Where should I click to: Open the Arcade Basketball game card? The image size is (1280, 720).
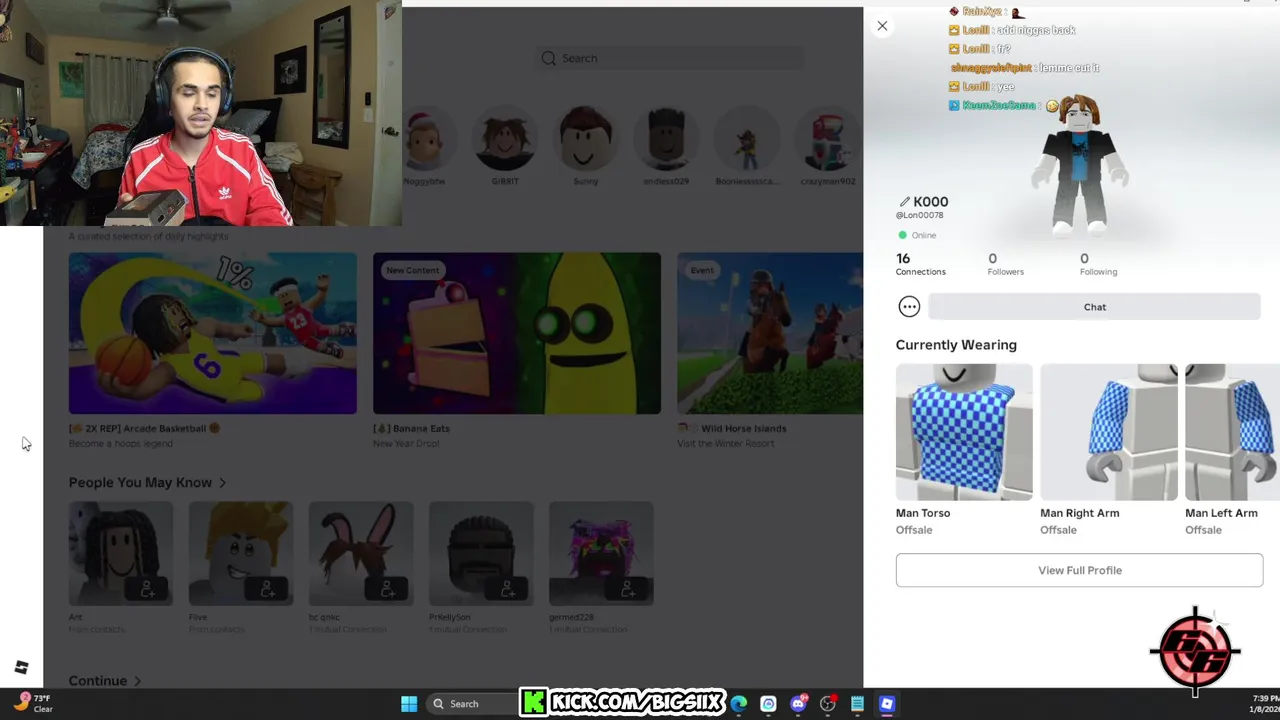coord(212,333)
